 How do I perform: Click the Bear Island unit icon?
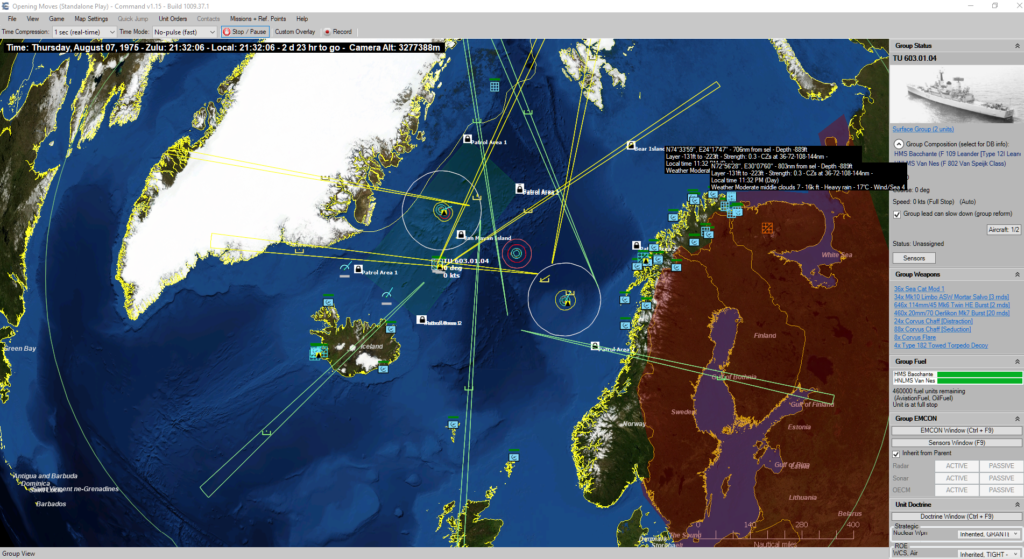630,146
